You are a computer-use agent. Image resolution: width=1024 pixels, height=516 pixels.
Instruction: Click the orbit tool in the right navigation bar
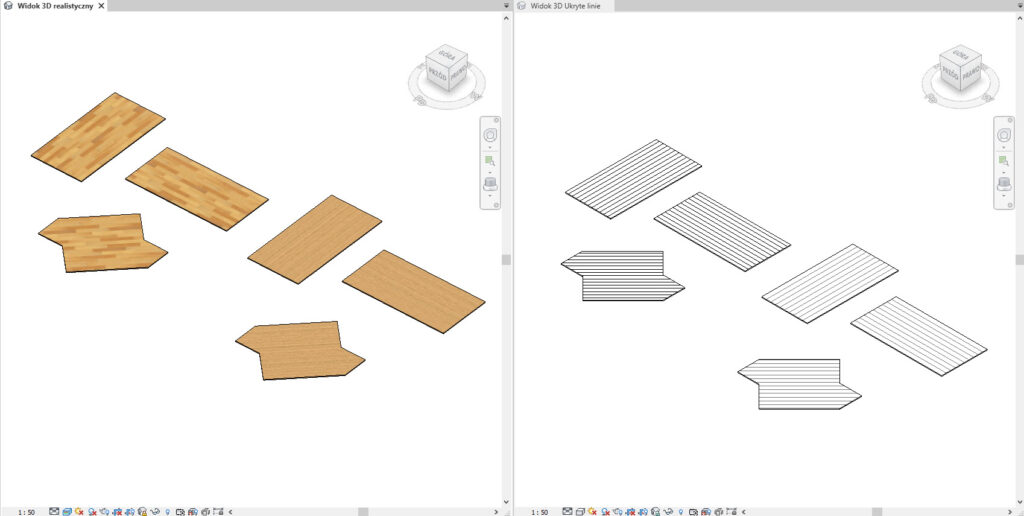(x=1004, y=184)
